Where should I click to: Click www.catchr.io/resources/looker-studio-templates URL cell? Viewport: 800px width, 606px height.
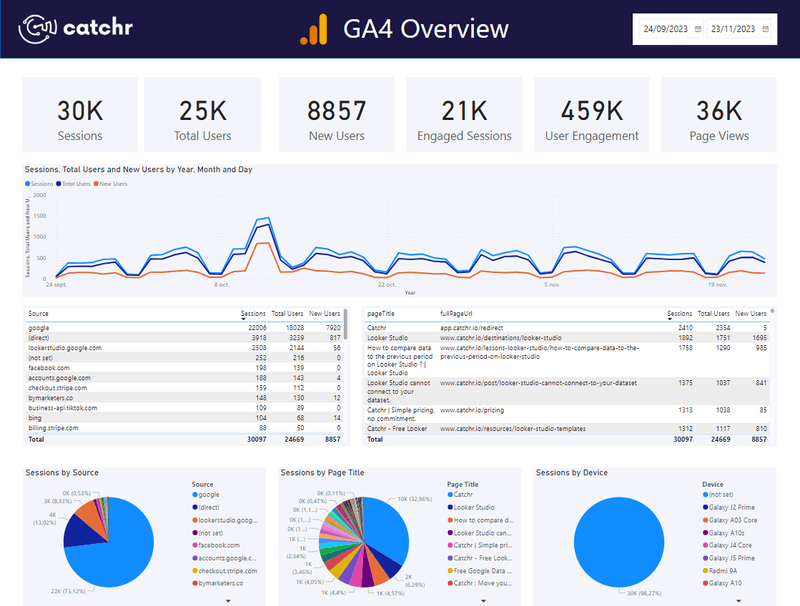point(513,428)
